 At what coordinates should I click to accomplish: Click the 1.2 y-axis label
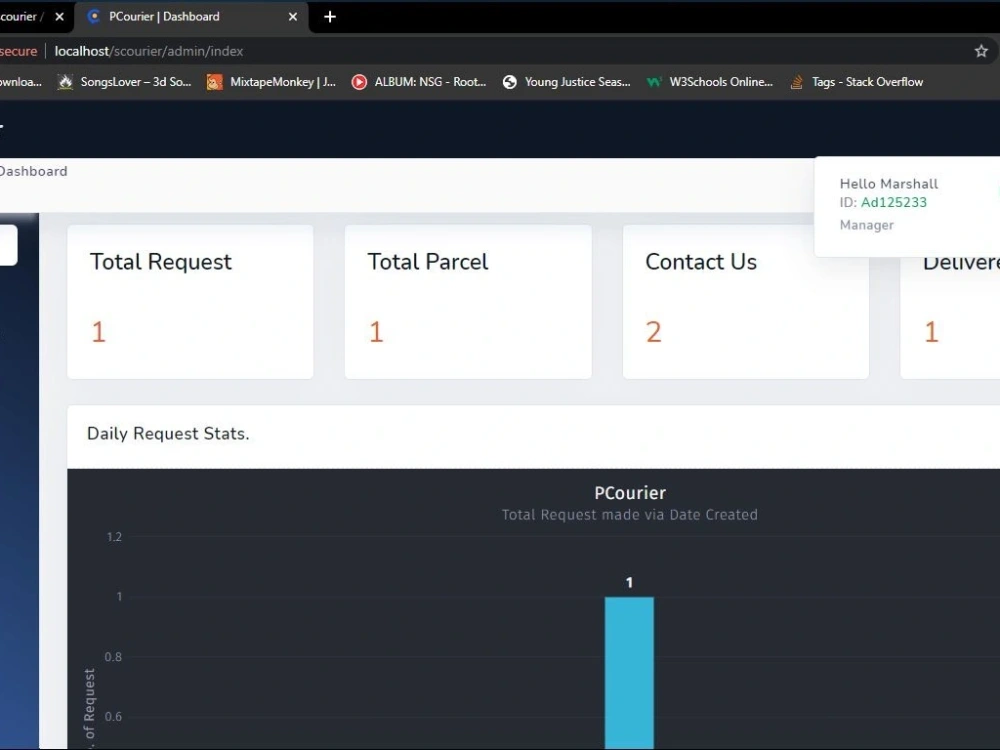(114, 537)
